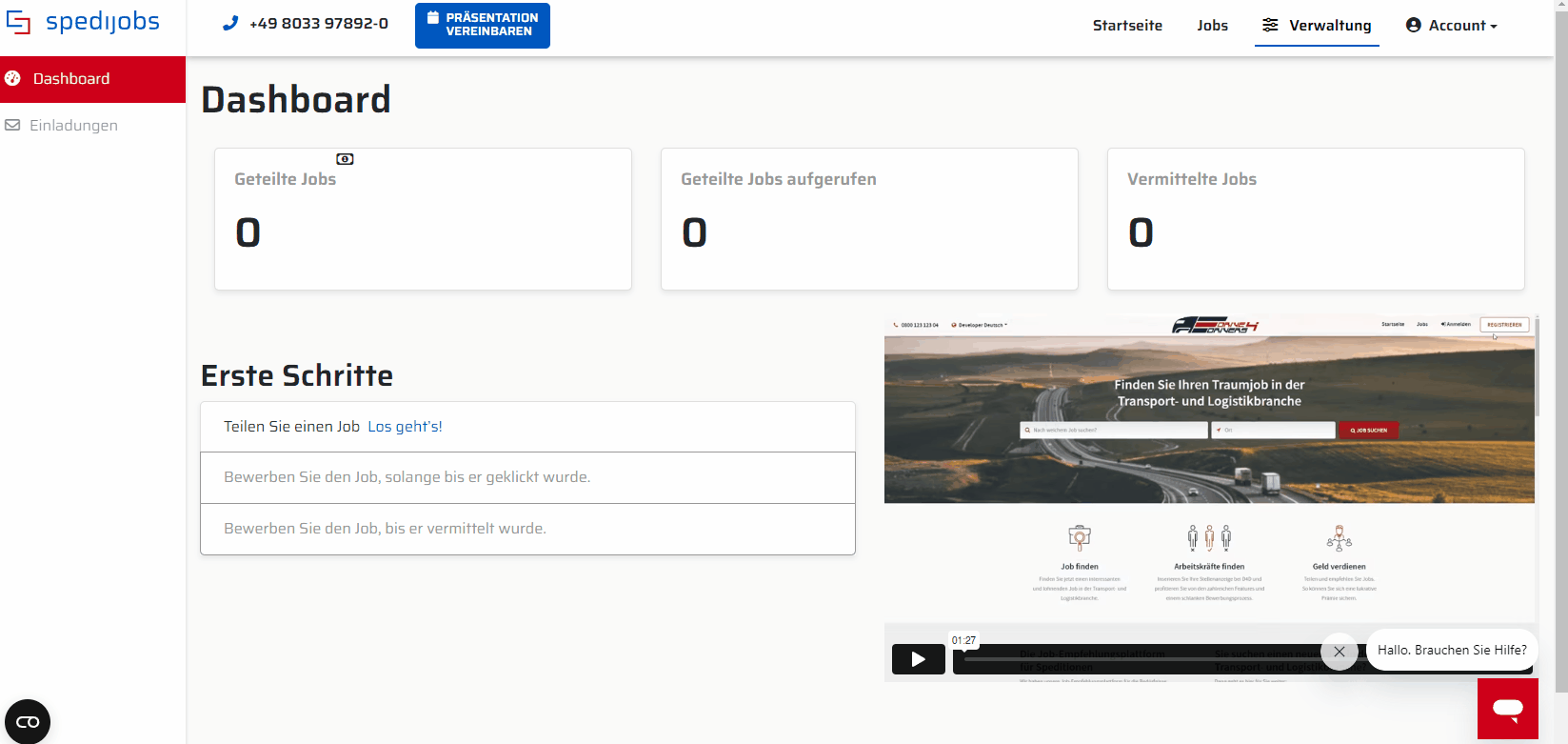Open the red chat widget

point(1508,709)
